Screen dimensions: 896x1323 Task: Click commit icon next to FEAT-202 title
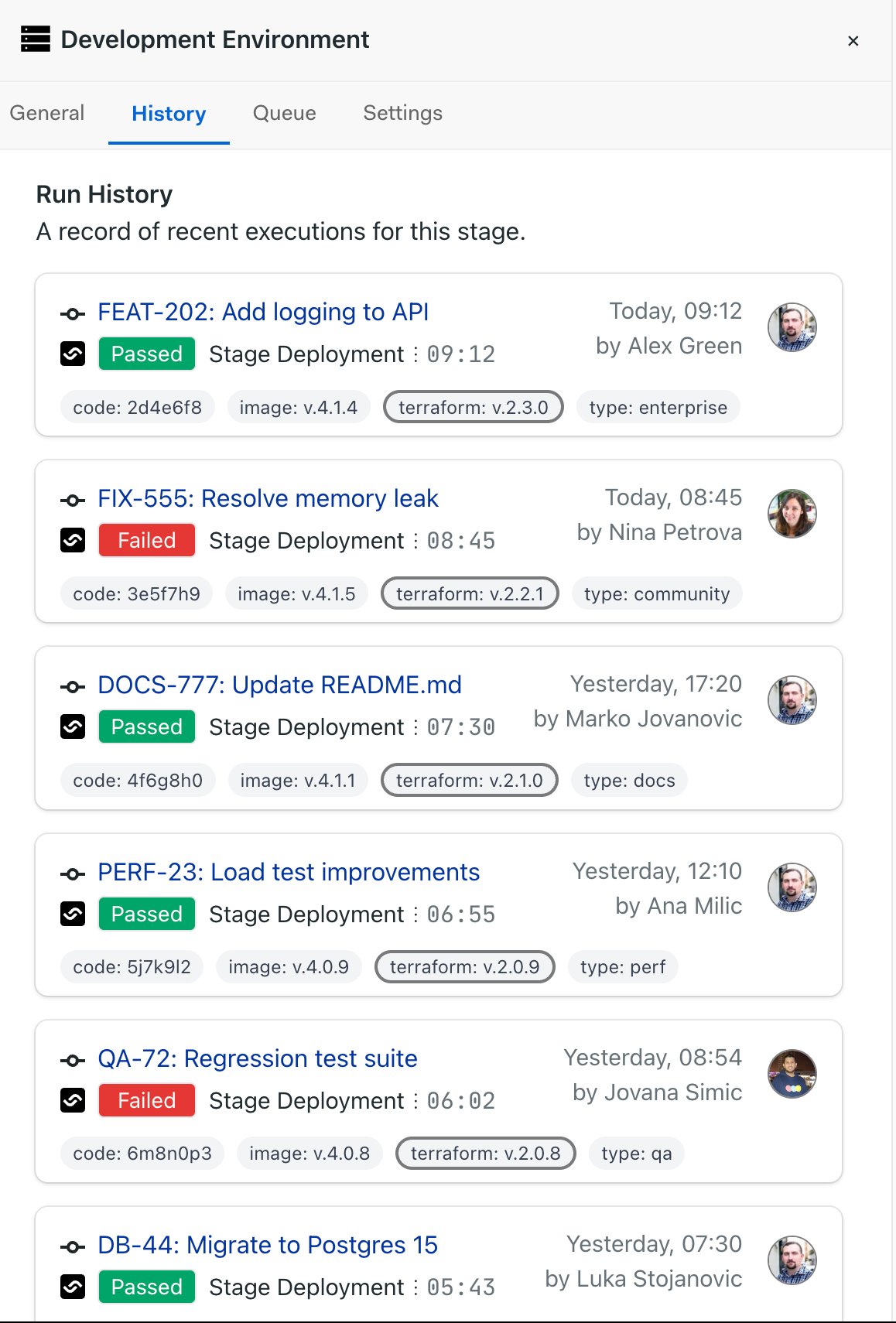73,313
